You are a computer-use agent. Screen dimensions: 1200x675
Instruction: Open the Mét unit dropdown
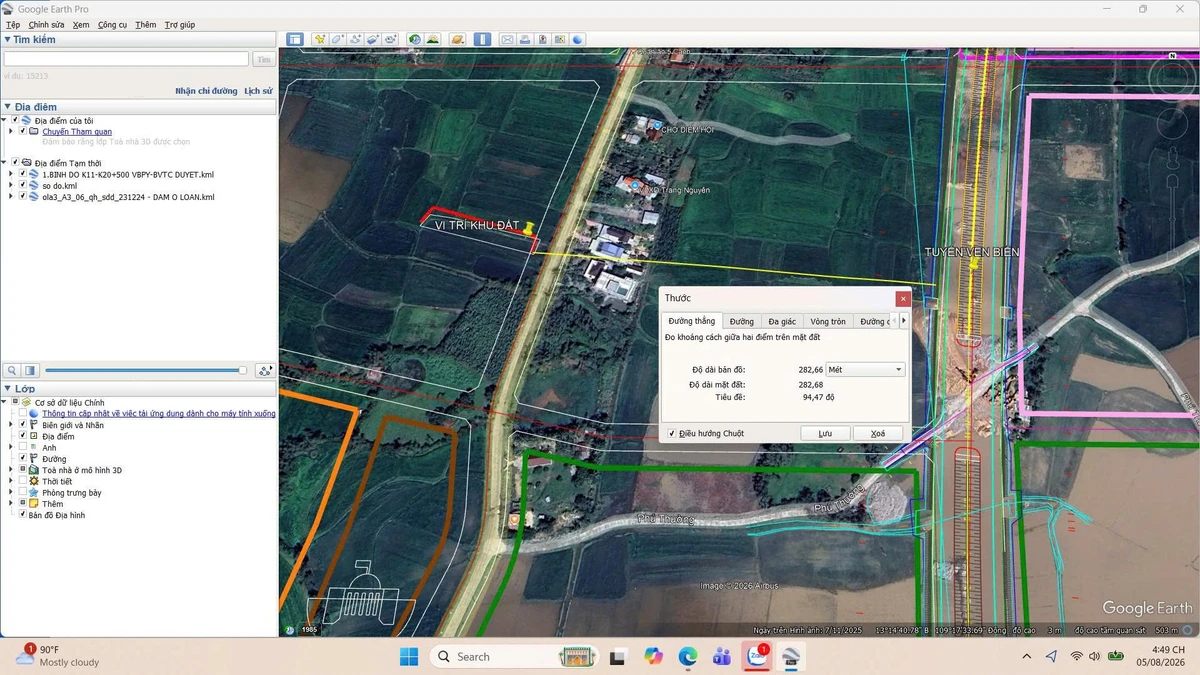click(865, 370)
